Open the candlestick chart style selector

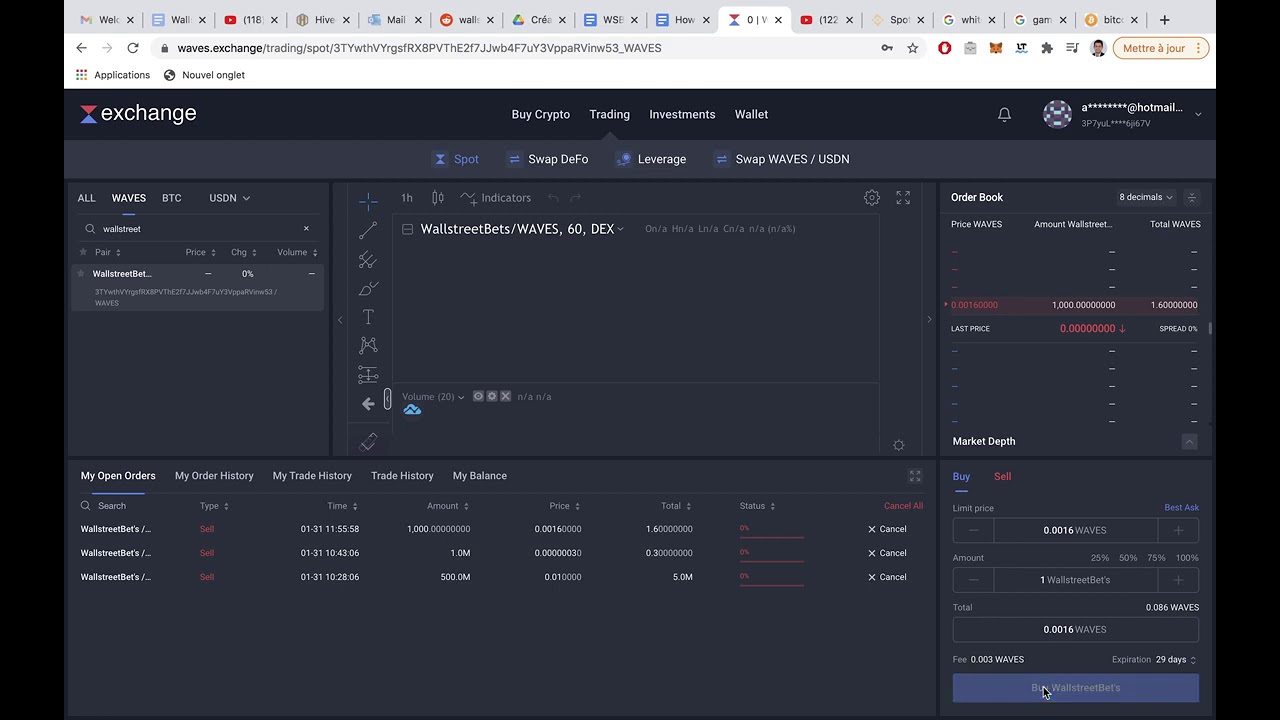coord(438,198)
